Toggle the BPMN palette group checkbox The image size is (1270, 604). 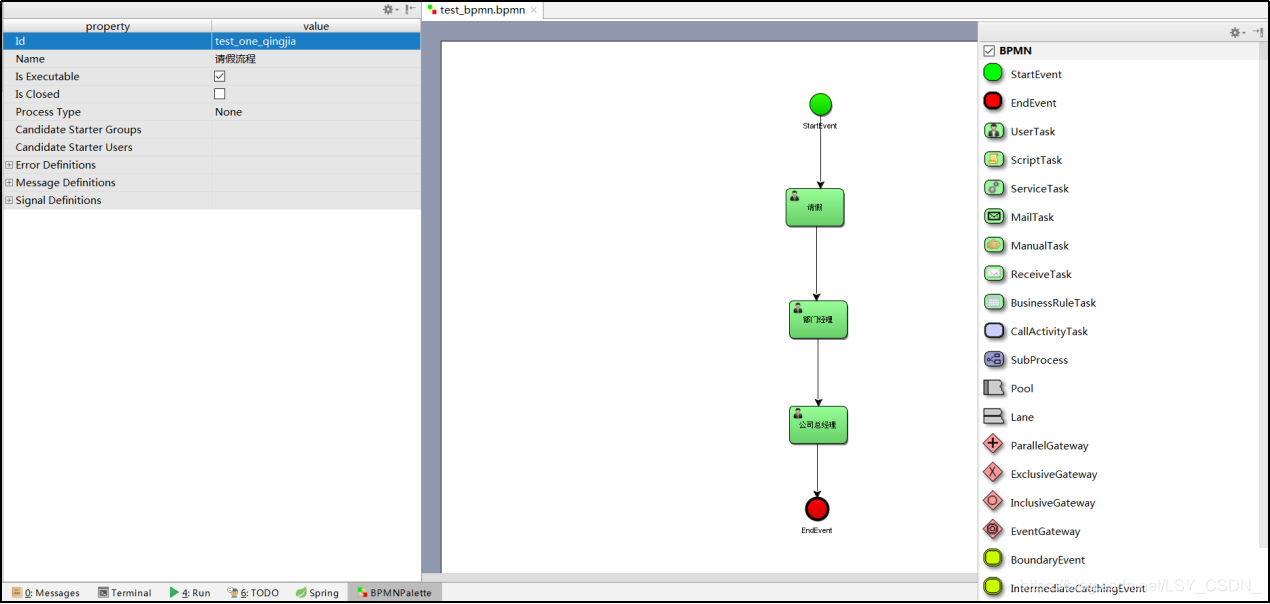[x=989, y=50]
